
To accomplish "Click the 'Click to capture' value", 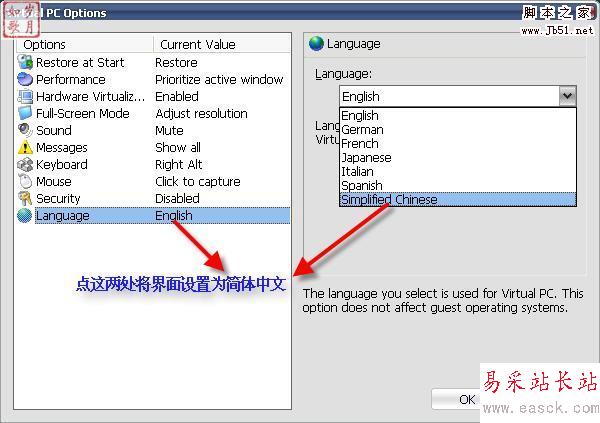I will pos(198,181).
